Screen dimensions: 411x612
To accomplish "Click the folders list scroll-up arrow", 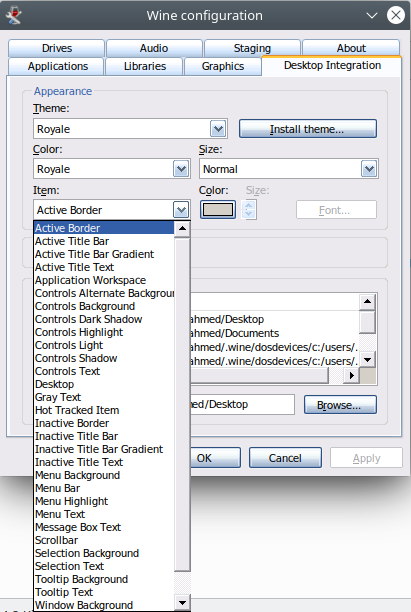I will click(x=367, y=301).
